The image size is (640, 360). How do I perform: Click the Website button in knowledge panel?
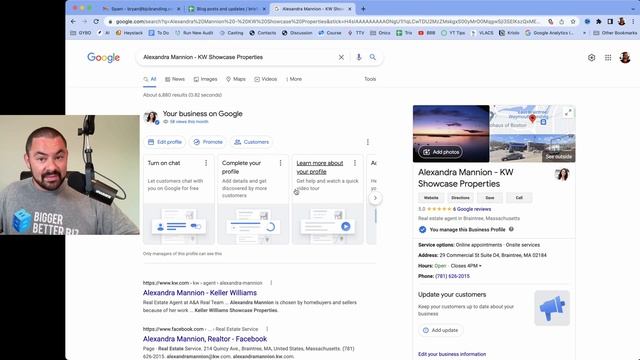click(431, 198)
